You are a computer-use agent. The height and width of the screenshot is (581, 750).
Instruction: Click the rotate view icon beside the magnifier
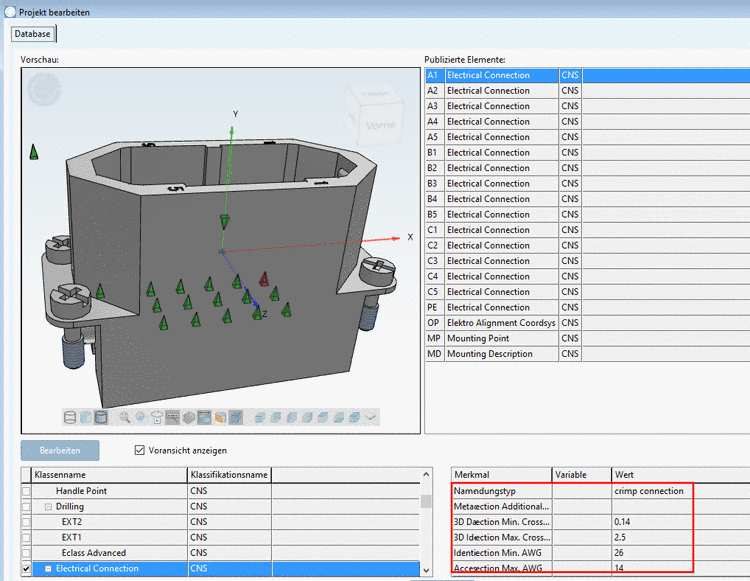(x=141, y=417)
